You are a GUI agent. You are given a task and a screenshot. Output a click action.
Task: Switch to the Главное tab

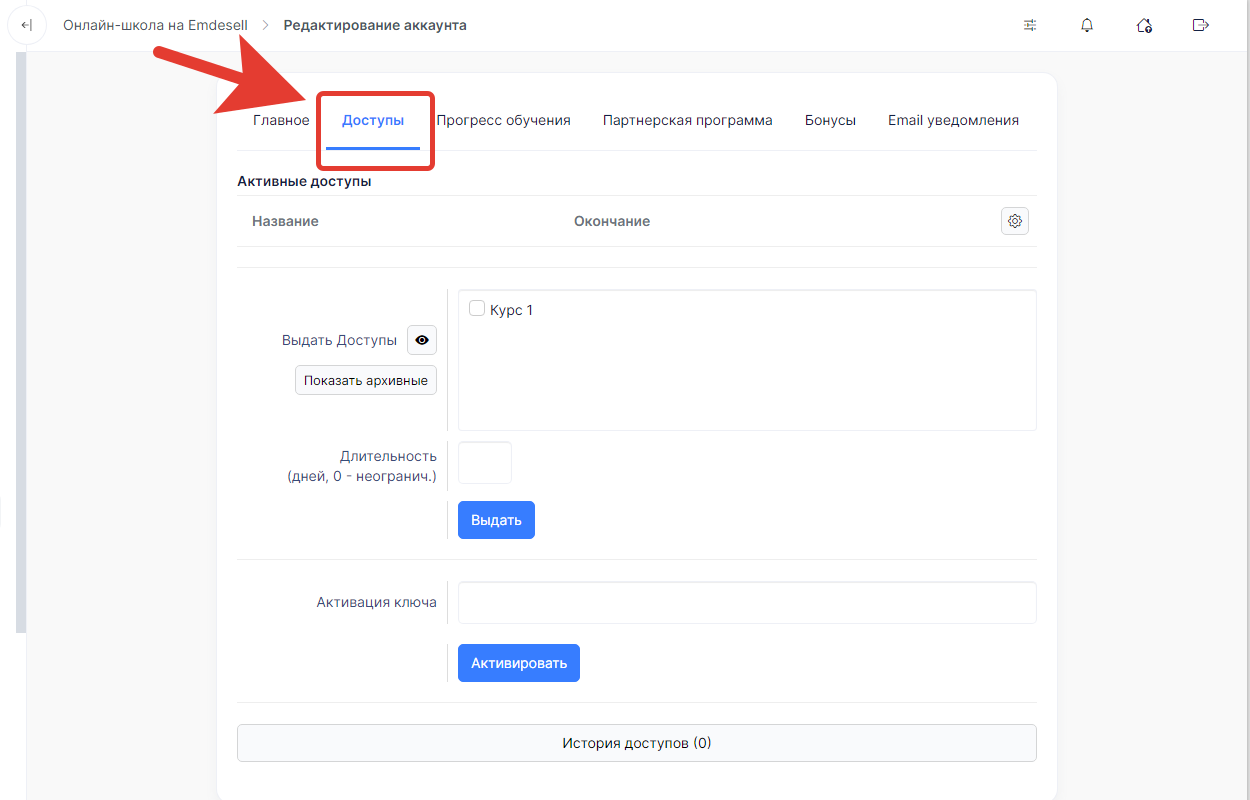(x=281, y=120)
